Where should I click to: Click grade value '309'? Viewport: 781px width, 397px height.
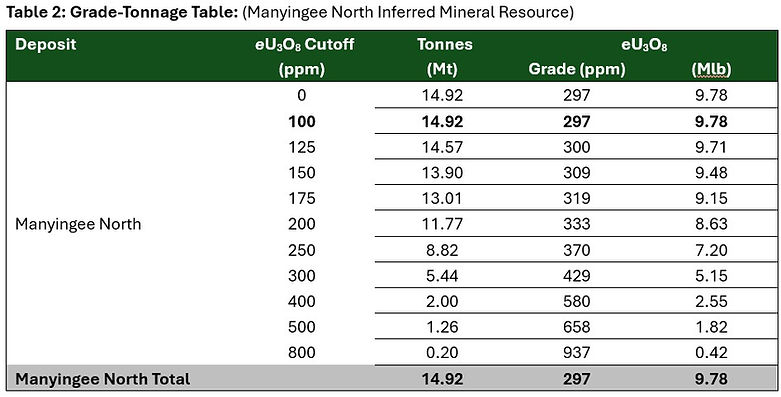(577, 173)
